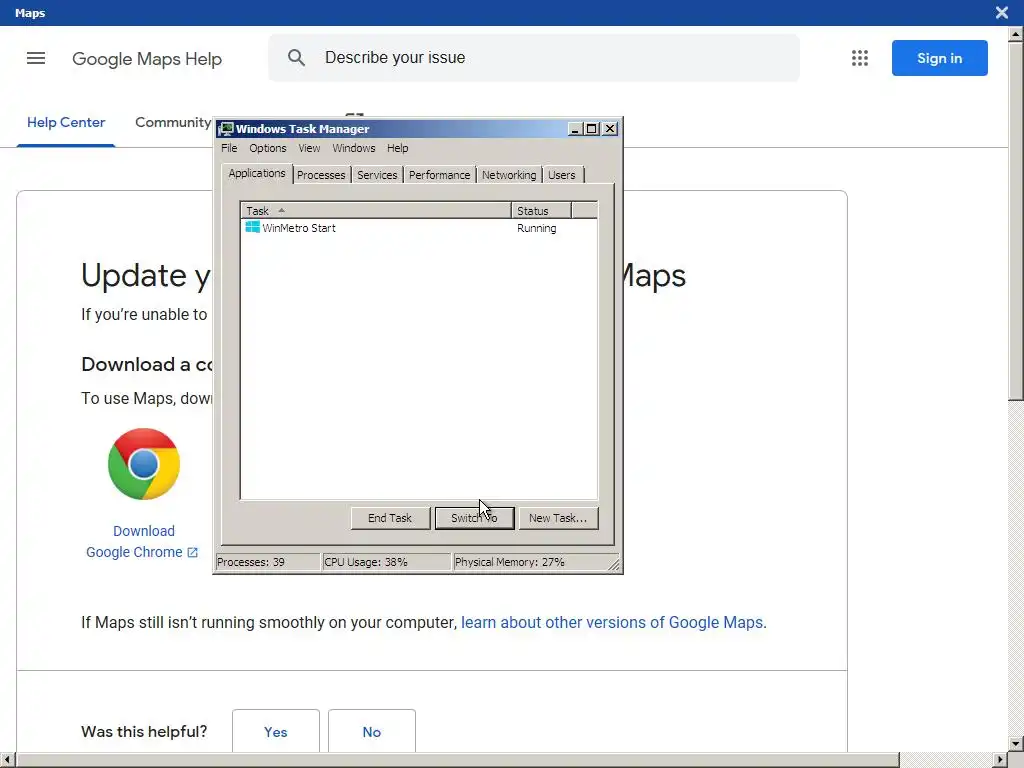Viewport: 1024px width, 768px height.
Task: Click the blue Sign in button
Action: click(939, 58)
